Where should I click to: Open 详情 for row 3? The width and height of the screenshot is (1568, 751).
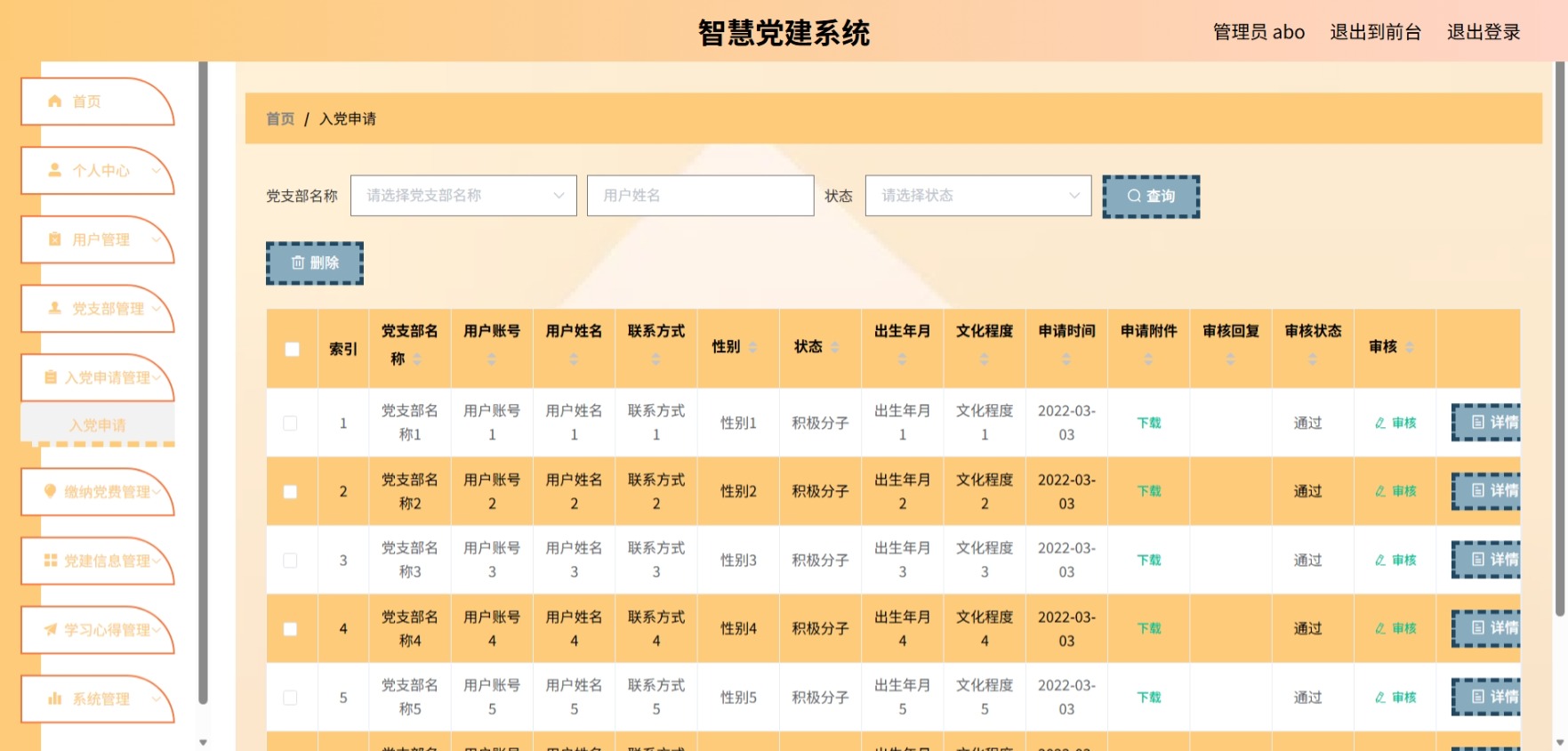1485,560
